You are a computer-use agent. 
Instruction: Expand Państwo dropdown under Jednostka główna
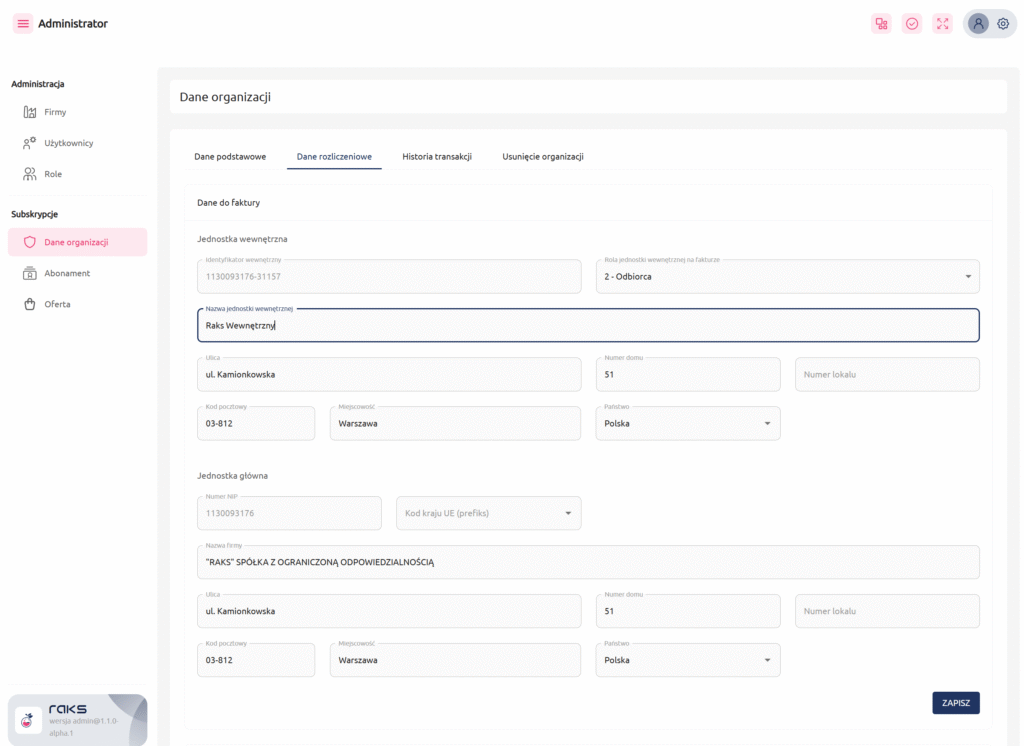pos(687,660)
